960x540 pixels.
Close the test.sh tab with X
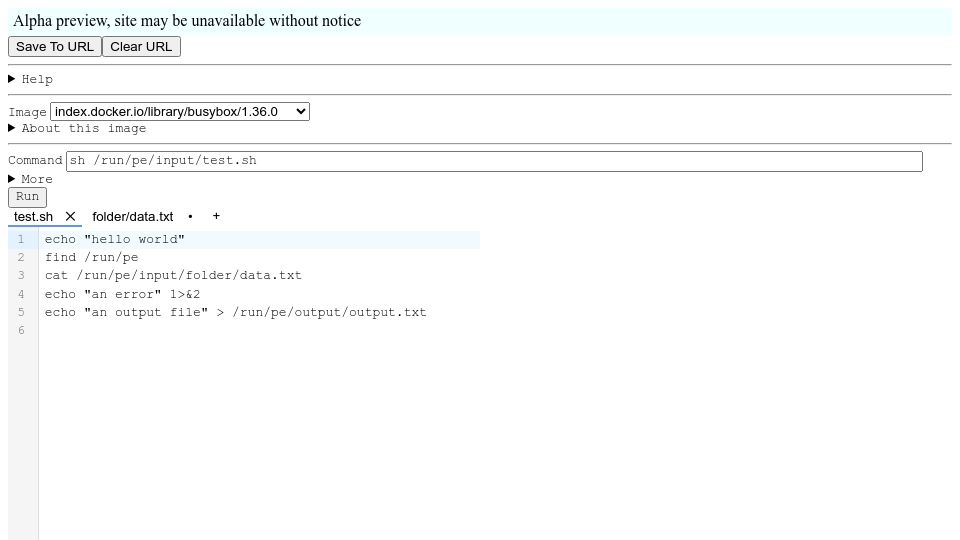click(x=70, y=216)
